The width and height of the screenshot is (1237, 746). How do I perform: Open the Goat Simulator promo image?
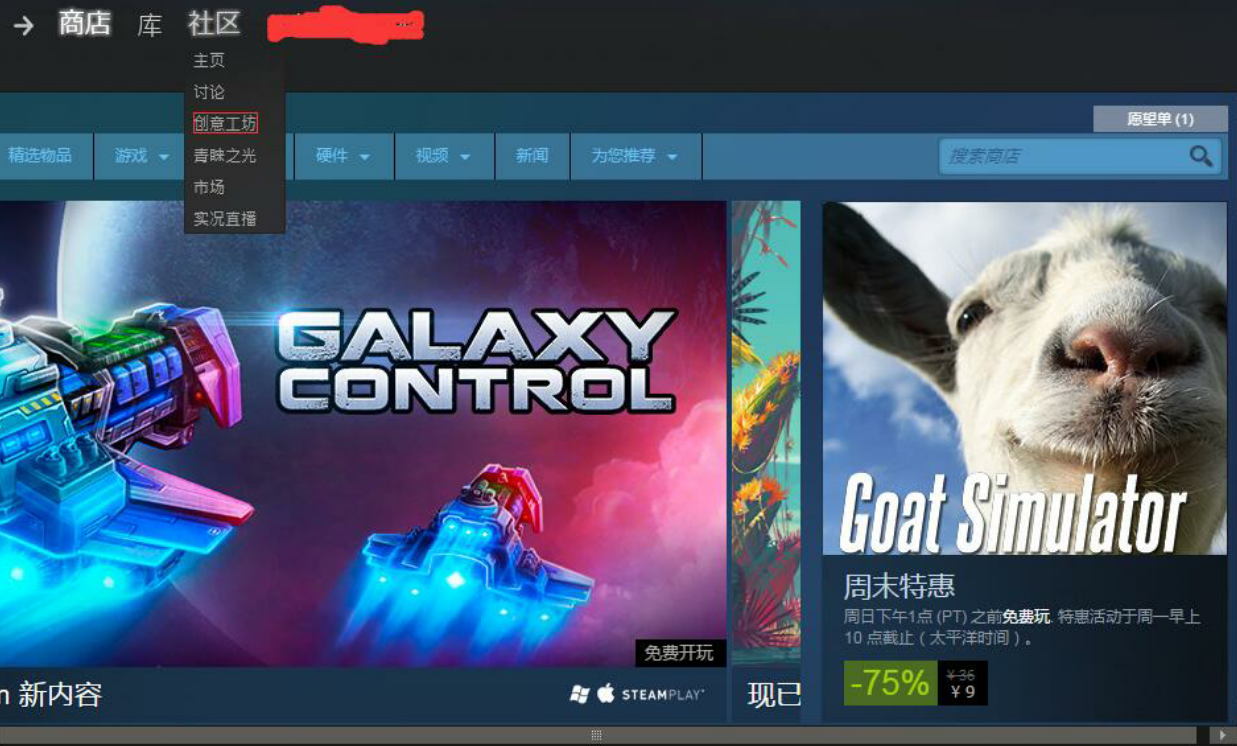coord(1025,378)
